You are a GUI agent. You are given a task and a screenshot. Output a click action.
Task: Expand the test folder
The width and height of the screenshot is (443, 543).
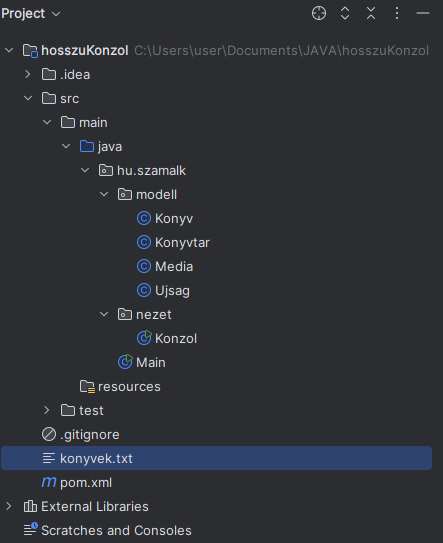click(46, 410)
